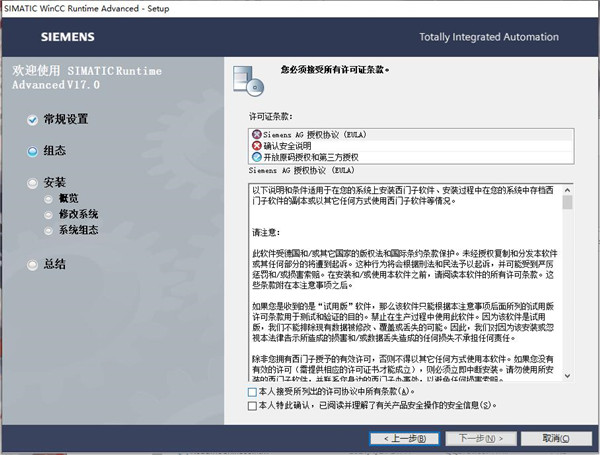Click the Siemens AG EULA status icon

pyautogui.click(x=256, y=135)
